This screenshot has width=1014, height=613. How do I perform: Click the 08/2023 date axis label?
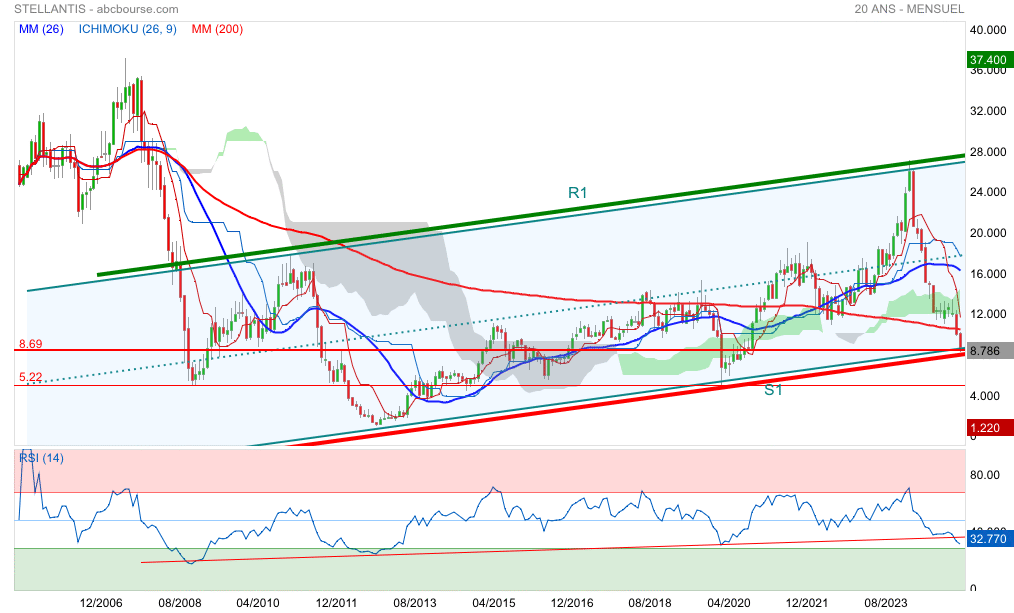click(x=886, y=603)
